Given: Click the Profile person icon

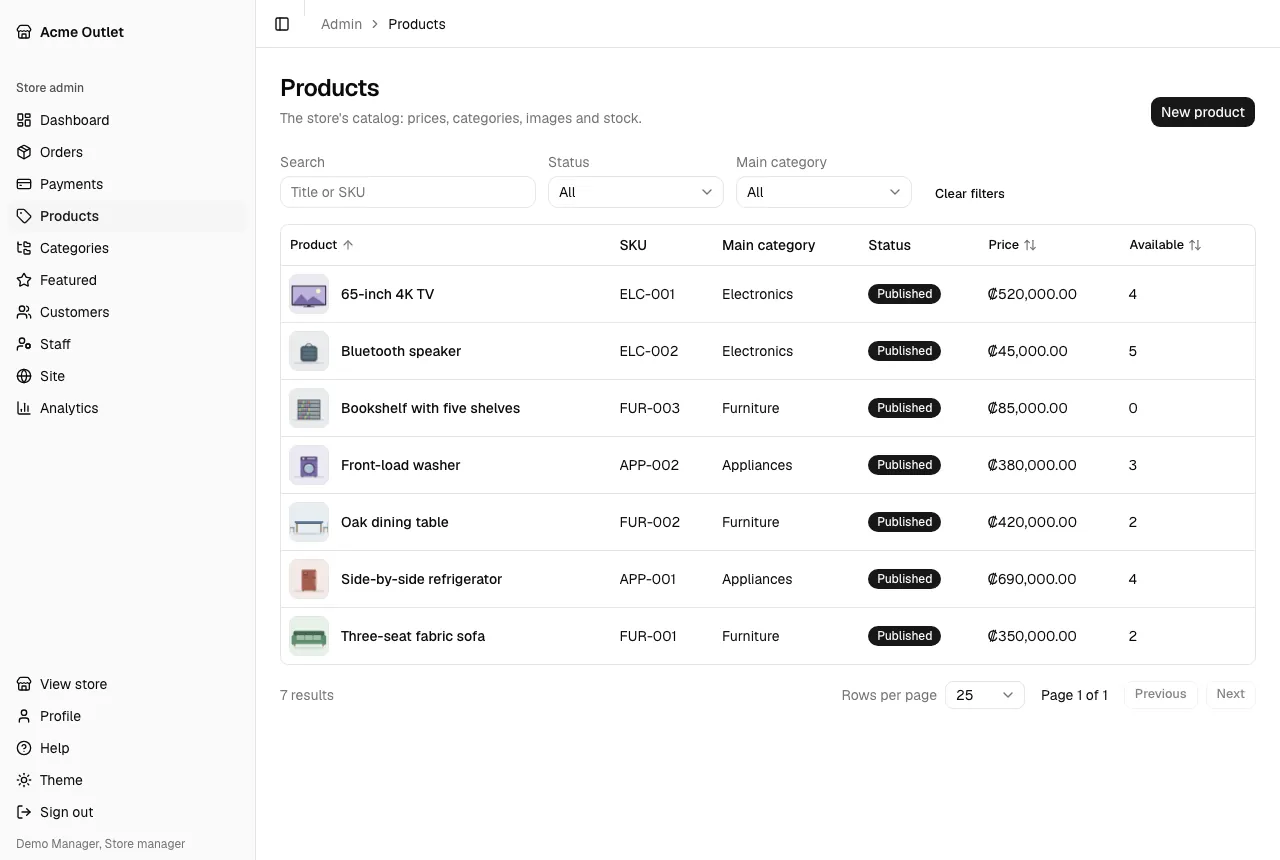Looking at the screenshot, I should pyautogui.click(x=24, y=716).
